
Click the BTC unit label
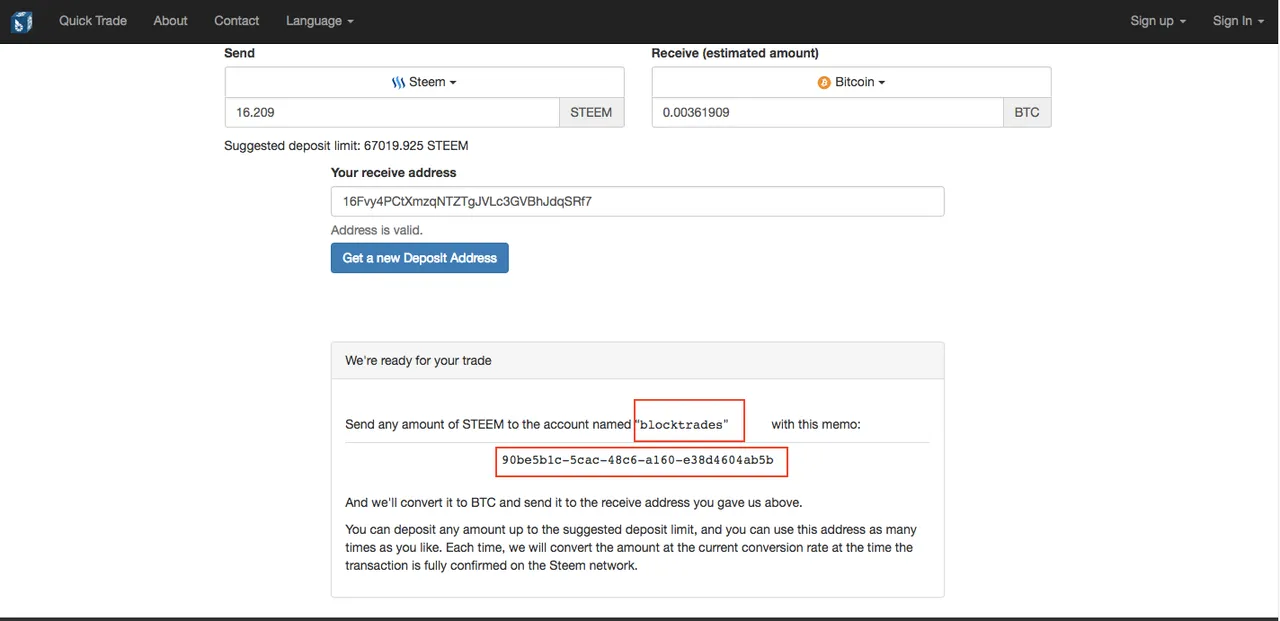(x=1027, y=112)
